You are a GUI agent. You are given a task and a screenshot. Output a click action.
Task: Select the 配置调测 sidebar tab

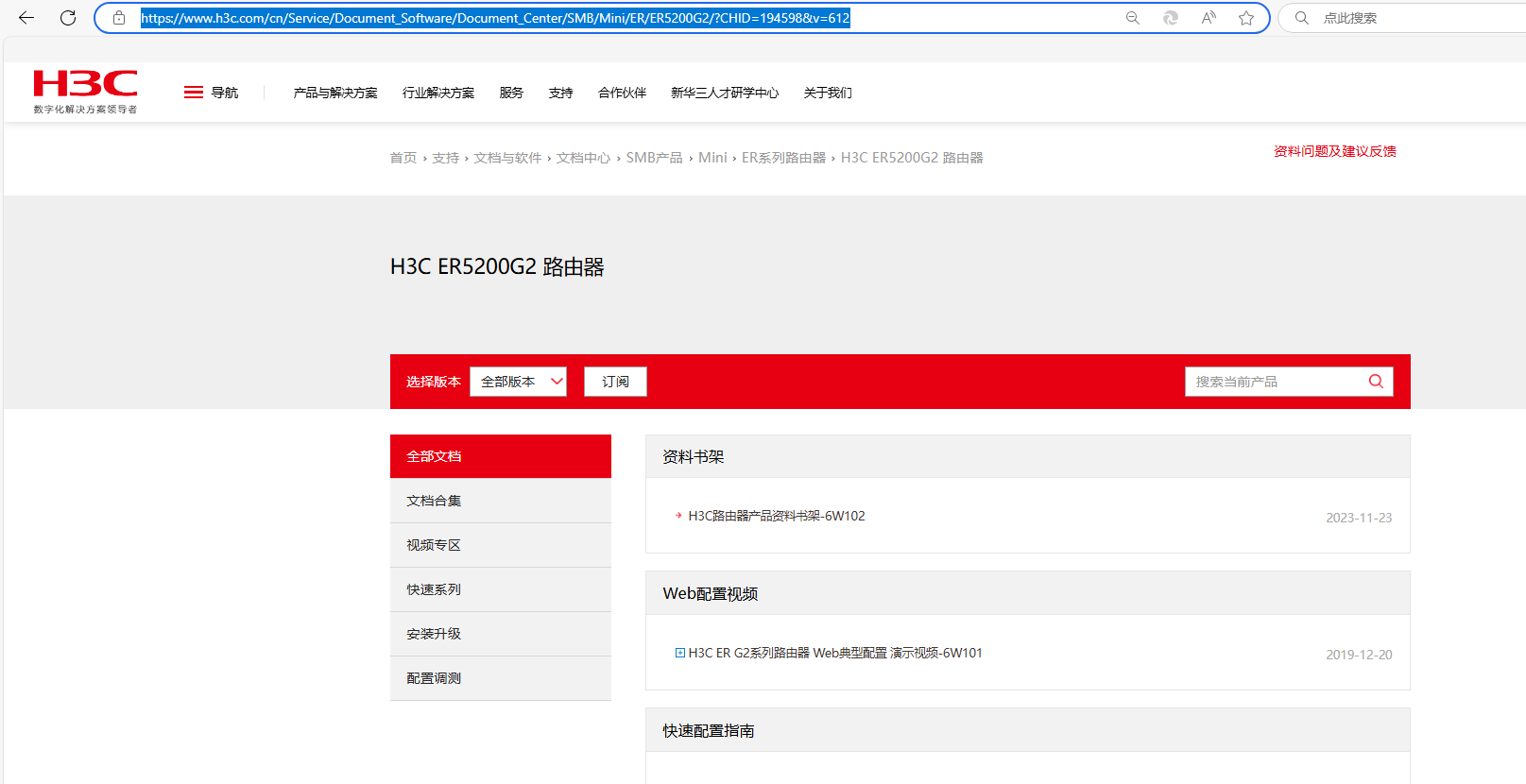click(x=501, y=678)
